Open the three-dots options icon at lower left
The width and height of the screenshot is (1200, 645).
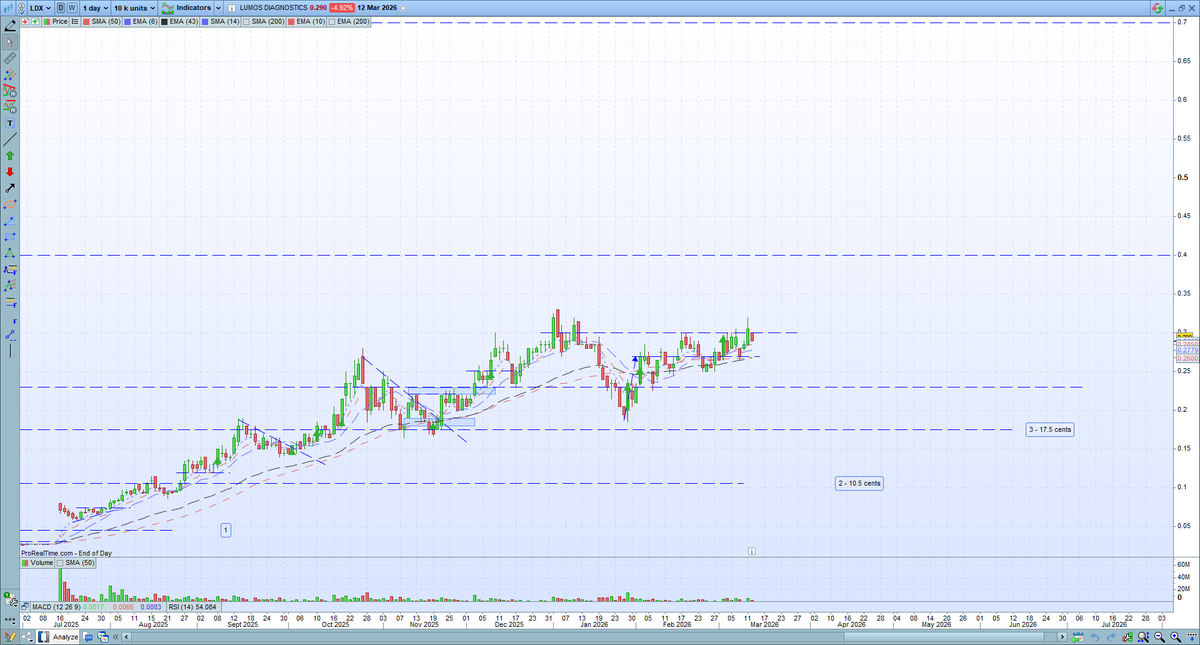tap(10, 620)
